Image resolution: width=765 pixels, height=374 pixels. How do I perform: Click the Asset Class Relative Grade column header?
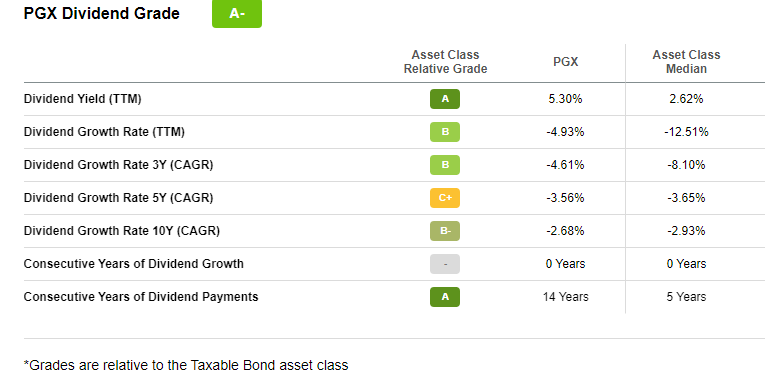(445, 62)
